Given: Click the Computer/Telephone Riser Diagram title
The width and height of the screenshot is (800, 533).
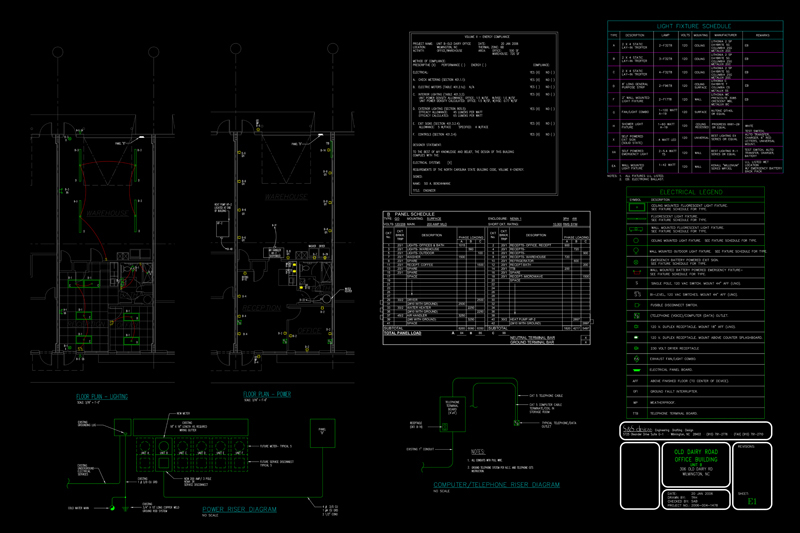Looking at the screenshot, I should point(495,485).
